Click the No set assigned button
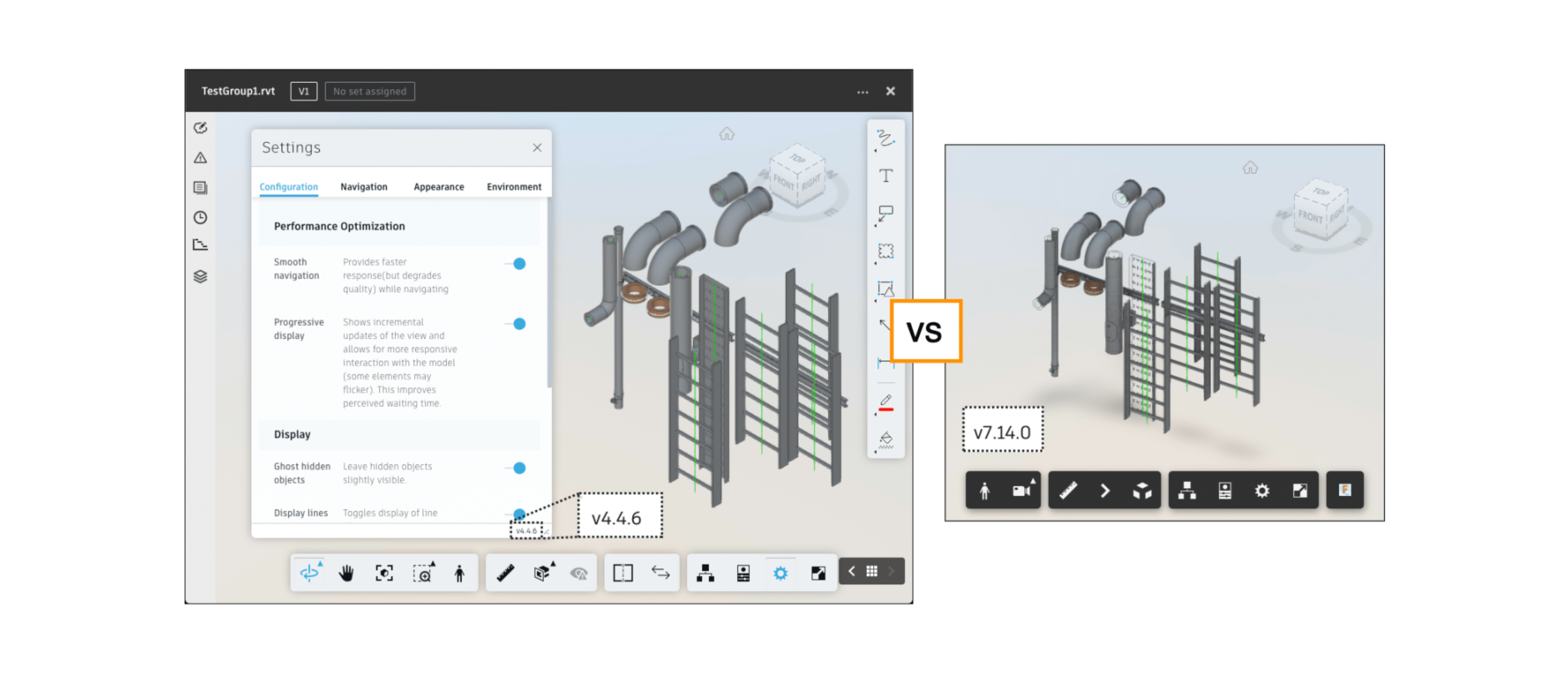1568x683 pixels. [x=369, y=91]
